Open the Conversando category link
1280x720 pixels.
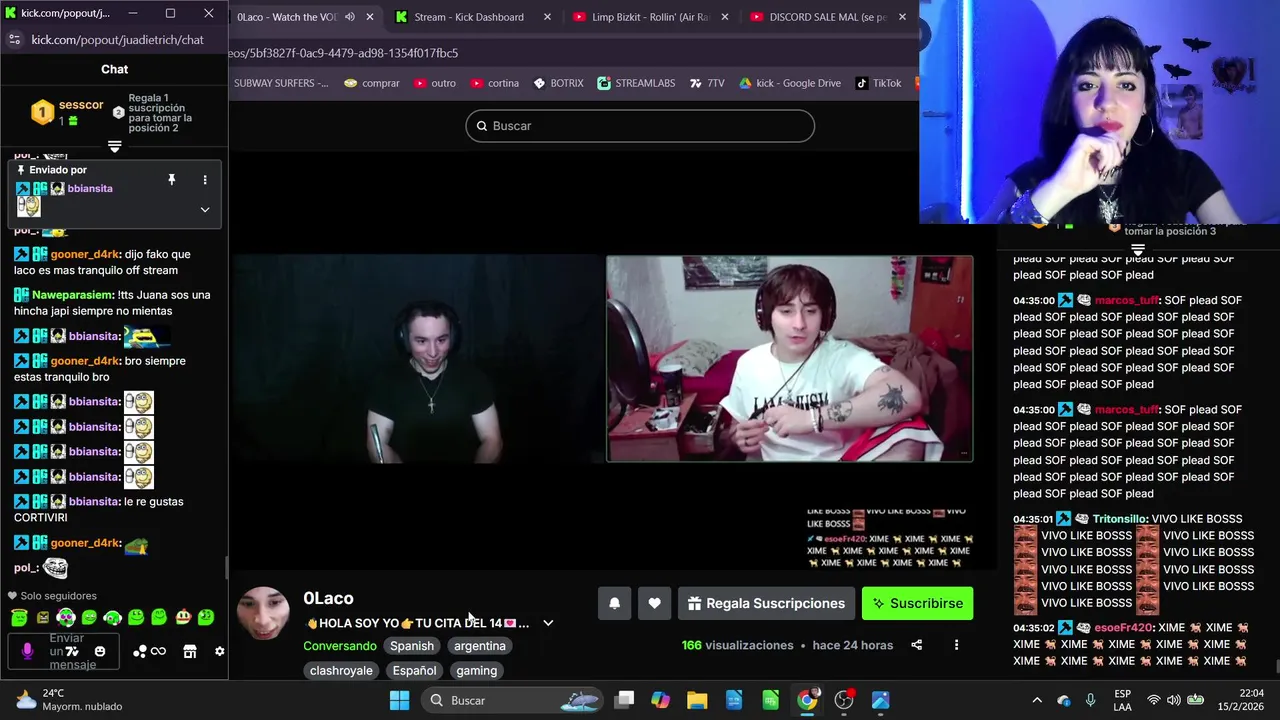(x=340, y=646)
